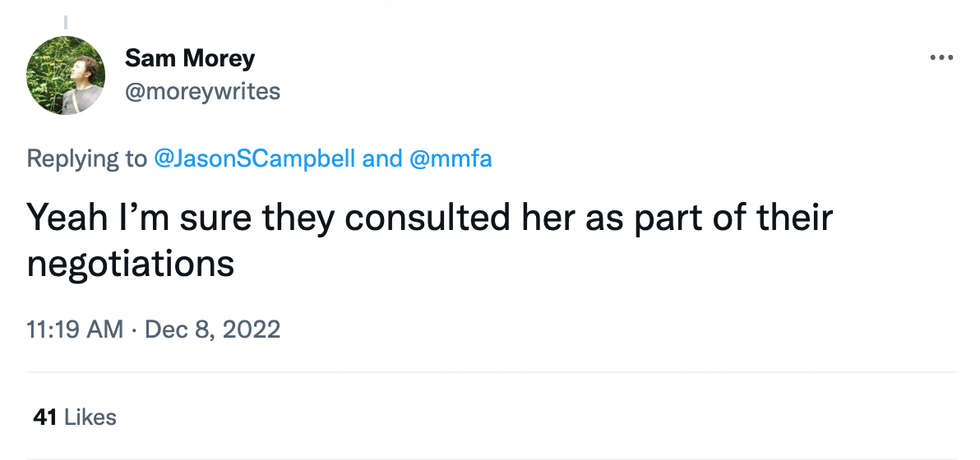Click the thread connector line above avatar

pyautogui.click(x=66, y=21)
